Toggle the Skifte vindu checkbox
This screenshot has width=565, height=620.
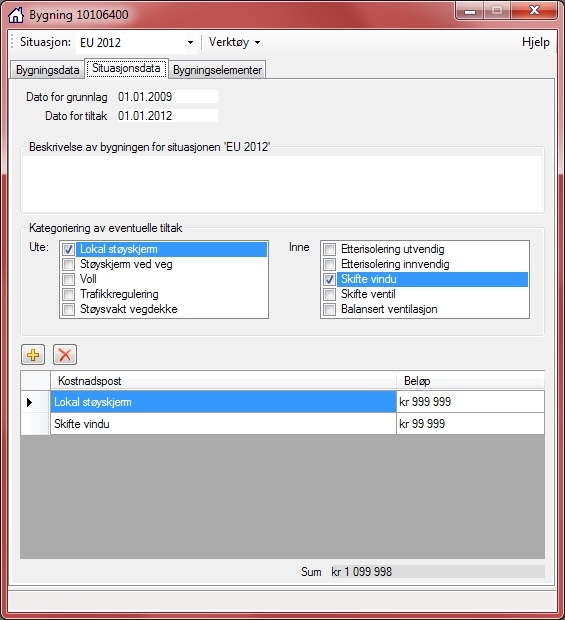[x=329, y=279]
